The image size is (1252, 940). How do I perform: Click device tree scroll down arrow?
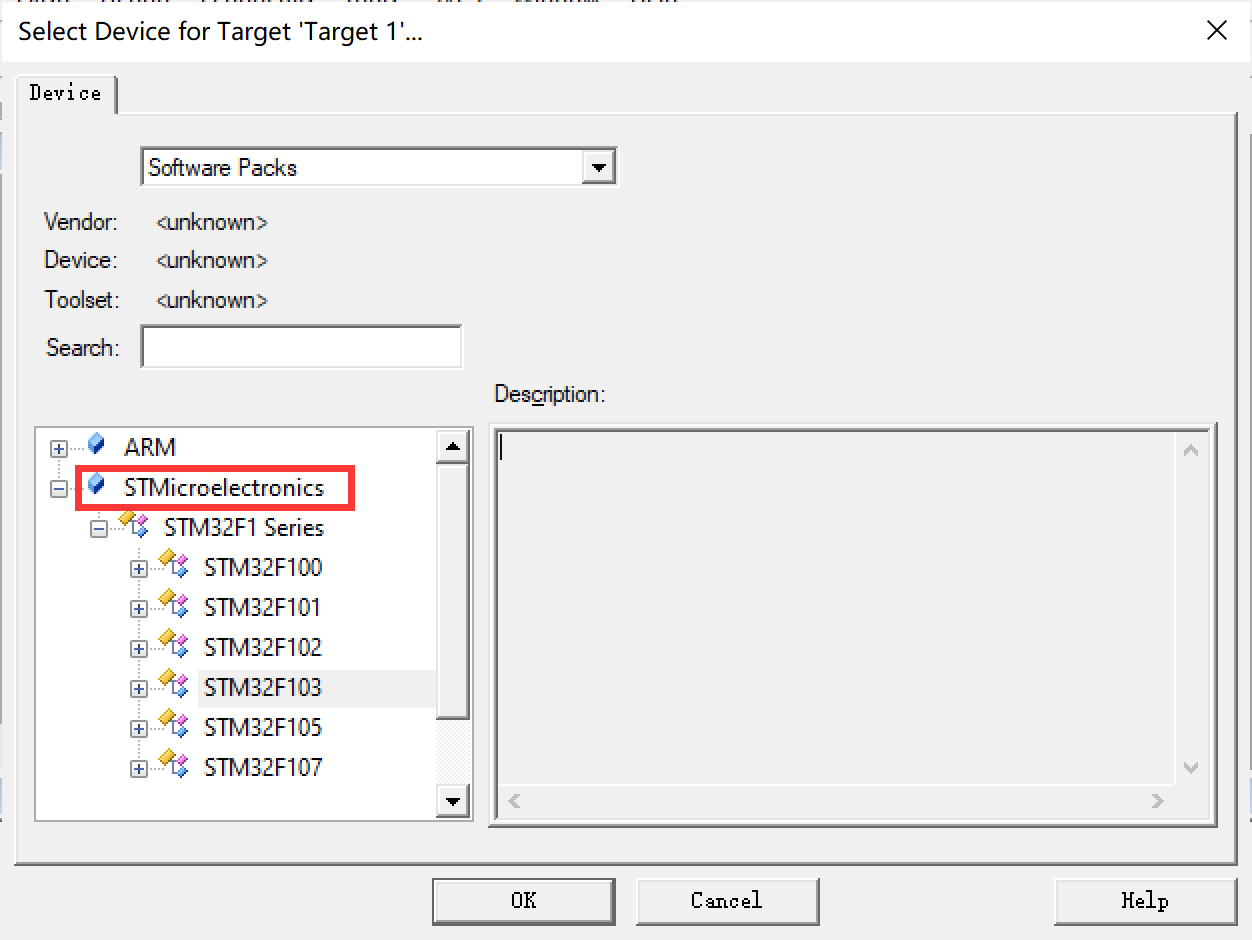click(453, 801)
